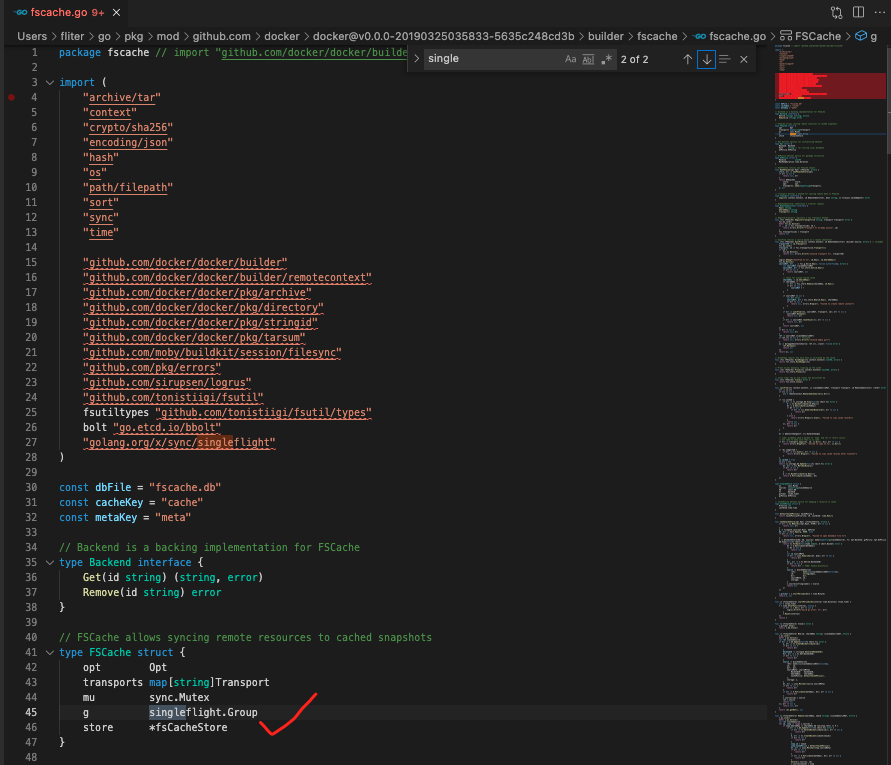Enable Use Regular Expression in find
The image size is (891, 765).
click(x=606, y=59)
